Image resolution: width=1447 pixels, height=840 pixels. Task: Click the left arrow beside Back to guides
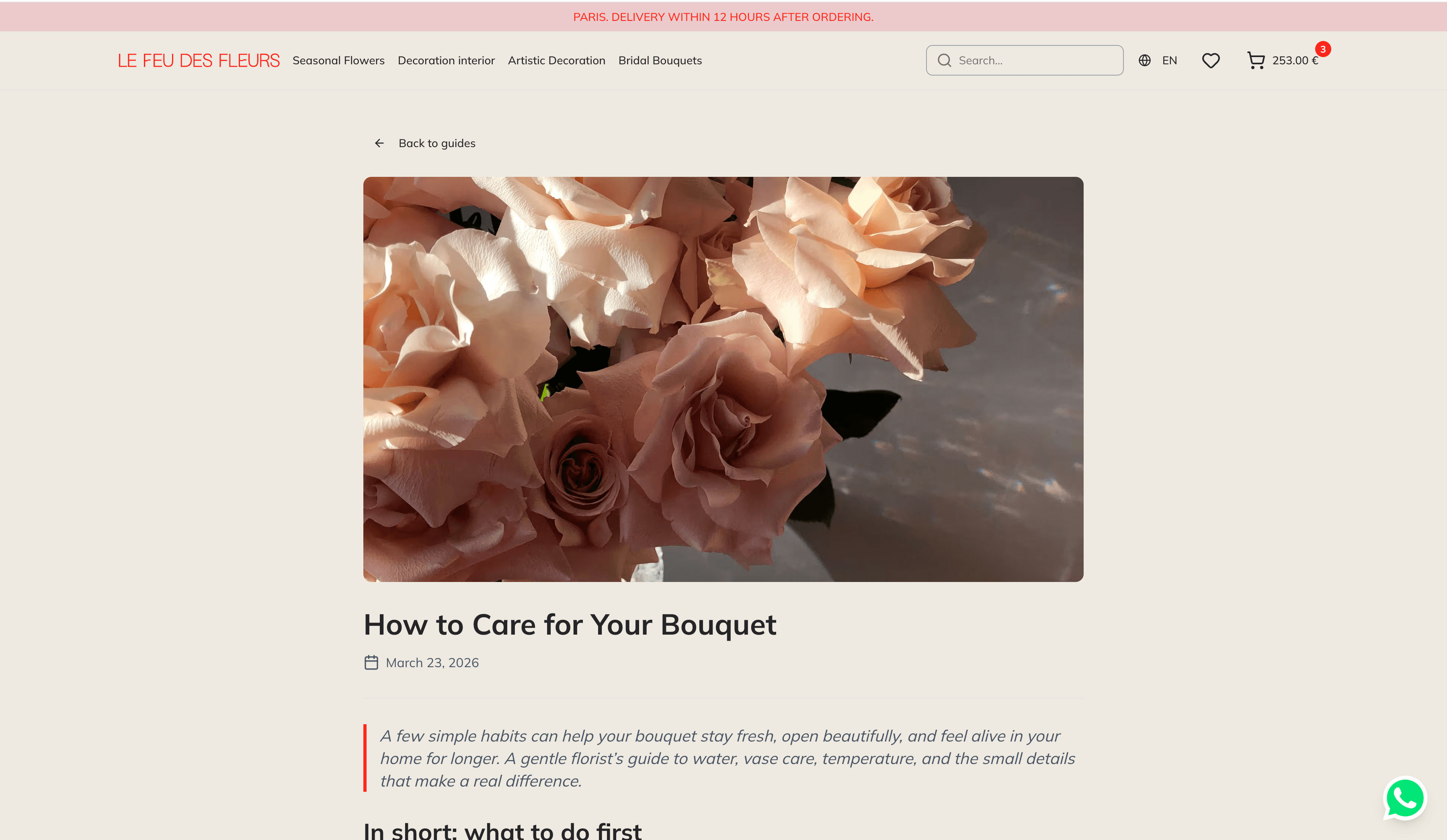(379, 143)
